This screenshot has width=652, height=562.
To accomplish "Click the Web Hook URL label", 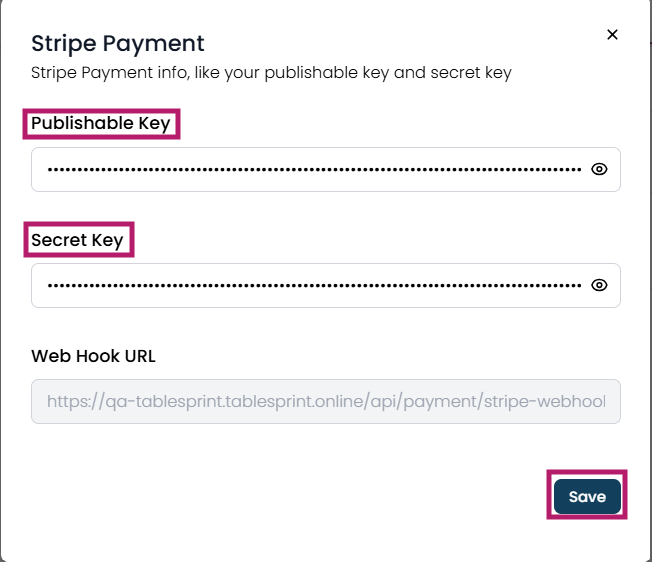I will tap(93, 356).
